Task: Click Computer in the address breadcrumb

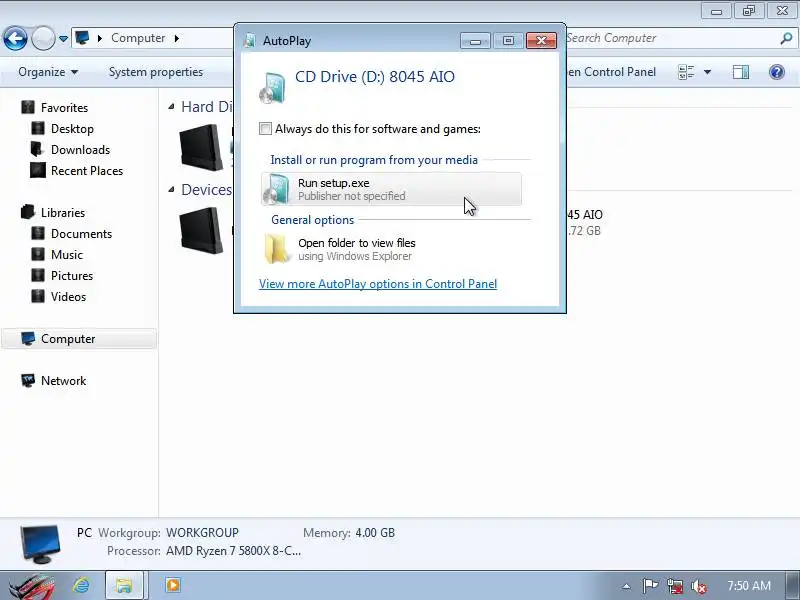Action: point(138,38)
